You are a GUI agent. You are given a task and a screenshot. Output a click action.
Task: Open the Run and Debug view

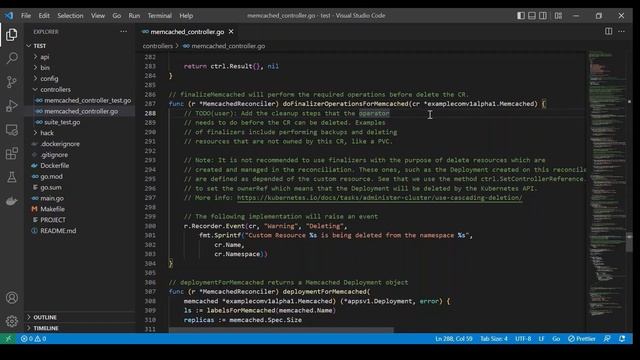[11, 106]
